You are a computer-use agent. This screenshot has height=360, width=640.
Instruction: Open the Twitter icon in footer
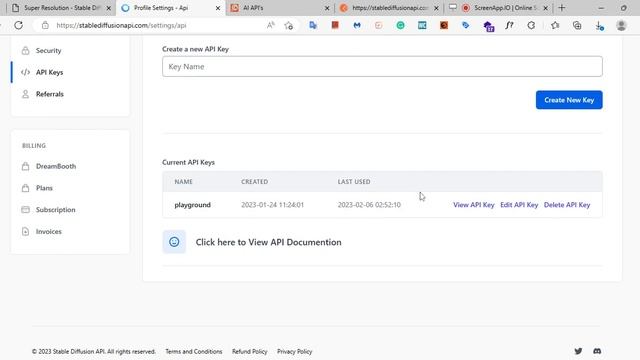(578, 351)
